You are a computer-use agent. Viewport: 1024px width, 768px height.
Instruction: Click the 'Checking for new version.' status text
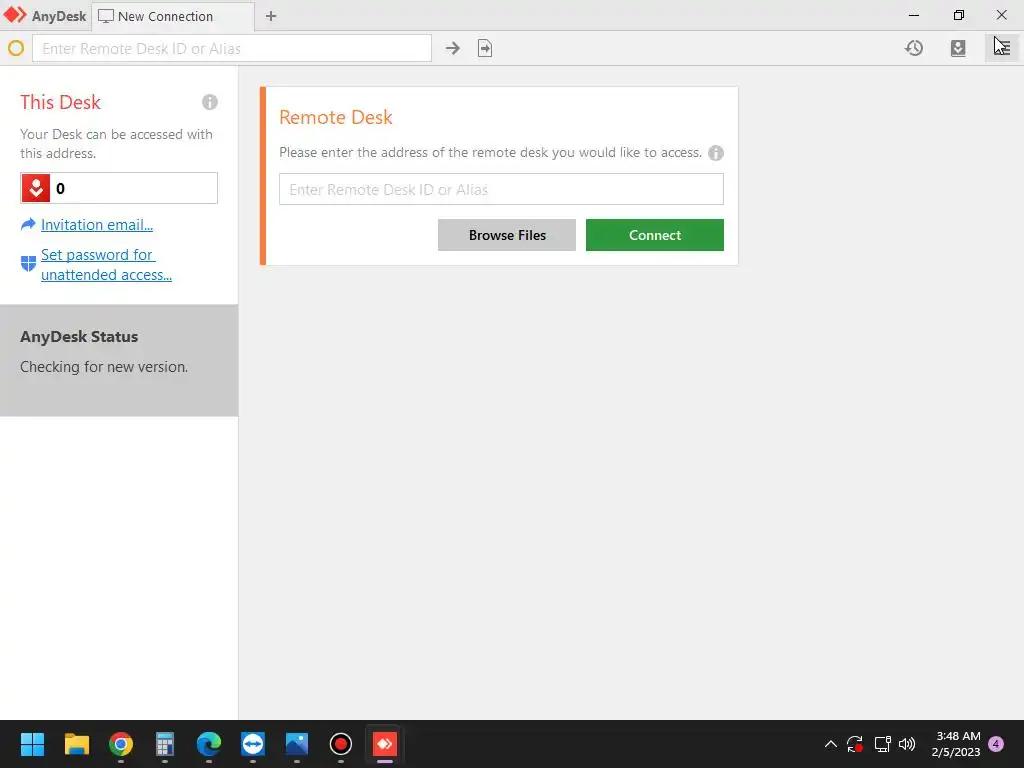tap(104, 367)
